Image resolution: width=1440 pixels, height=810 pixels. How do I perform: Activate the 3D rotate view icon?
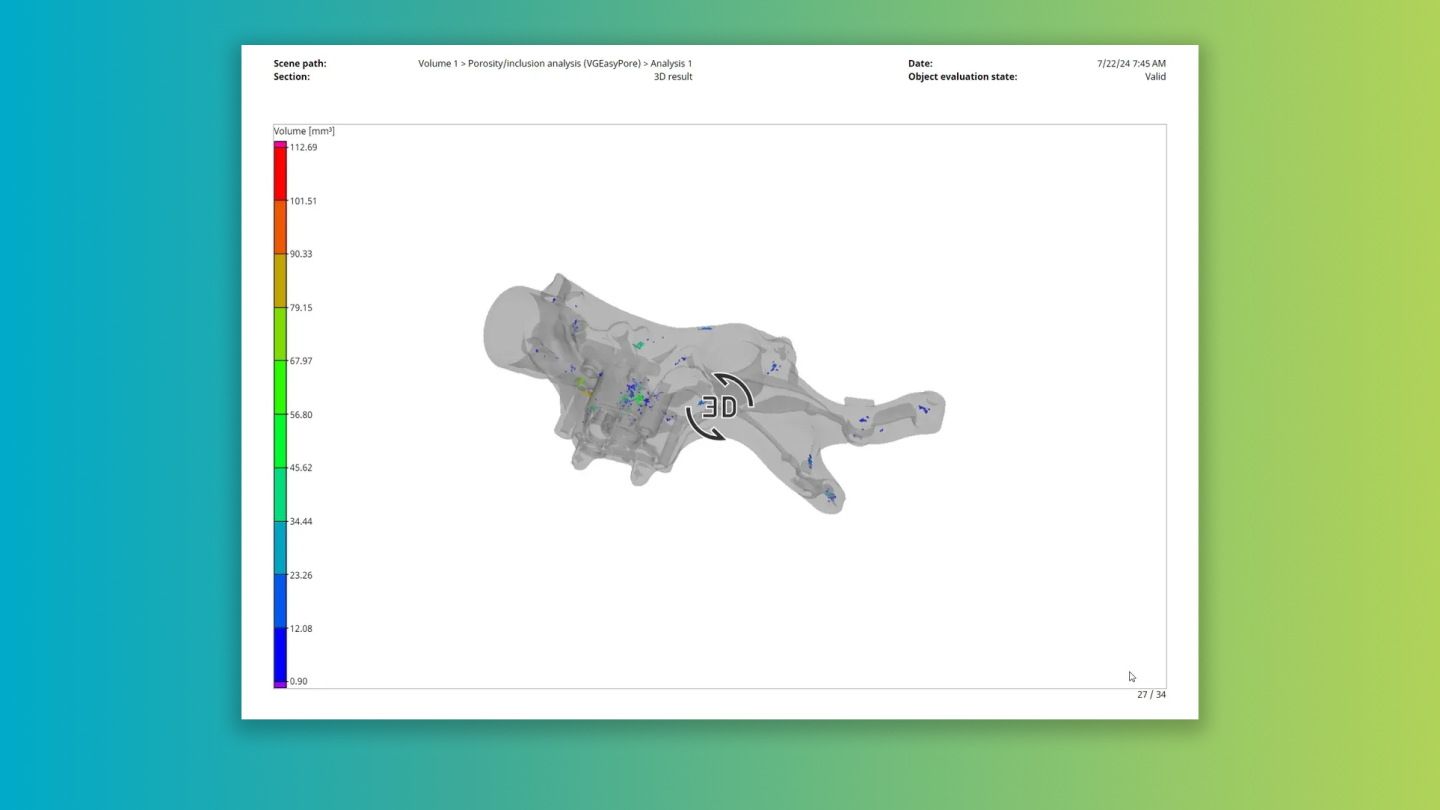719,406
